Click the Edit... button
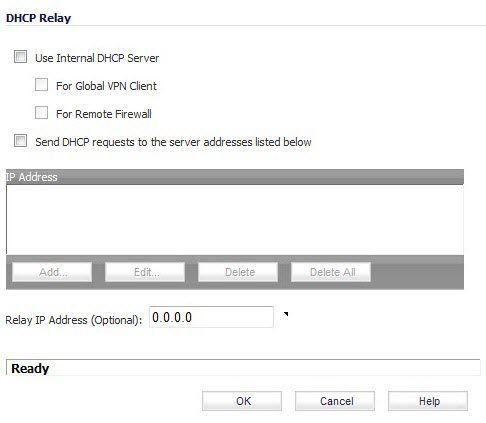 point(145,272)
